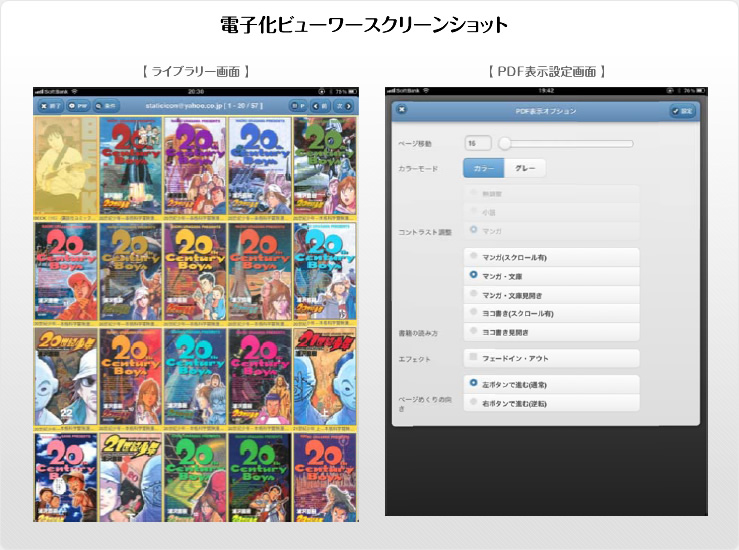The height and width of the screenshot is (550, 739).
Task: Switch color mode to グレー
Action: coord(525,169)
